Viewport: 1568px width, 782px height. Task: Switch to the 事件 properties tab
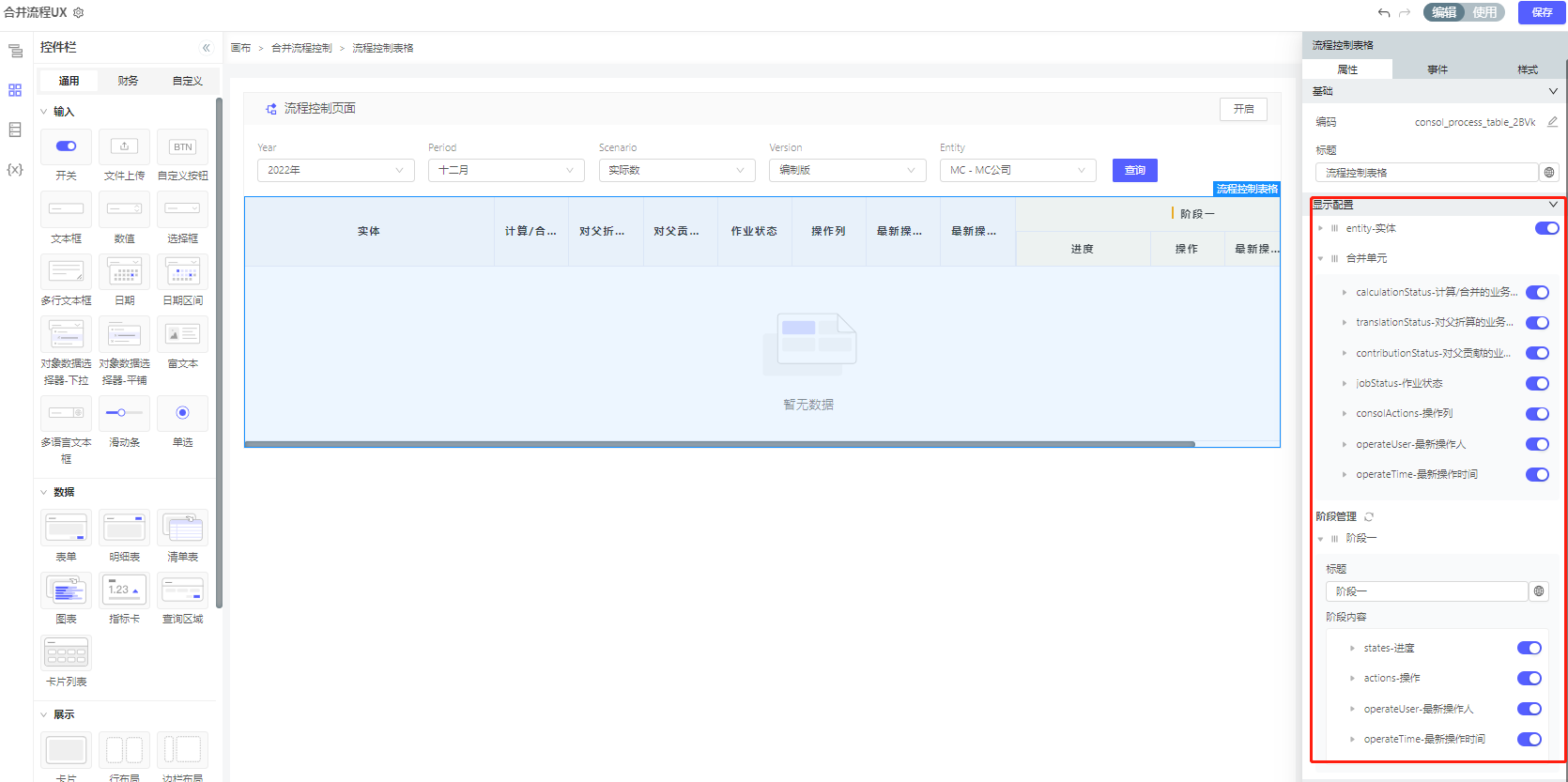(1437, 69)
